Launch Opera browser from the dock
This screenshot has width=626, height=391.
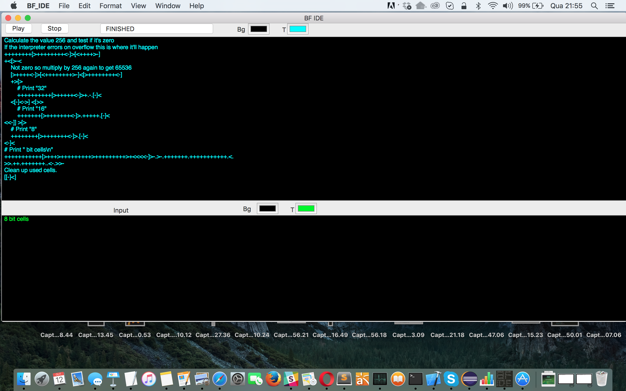point(326,378)
